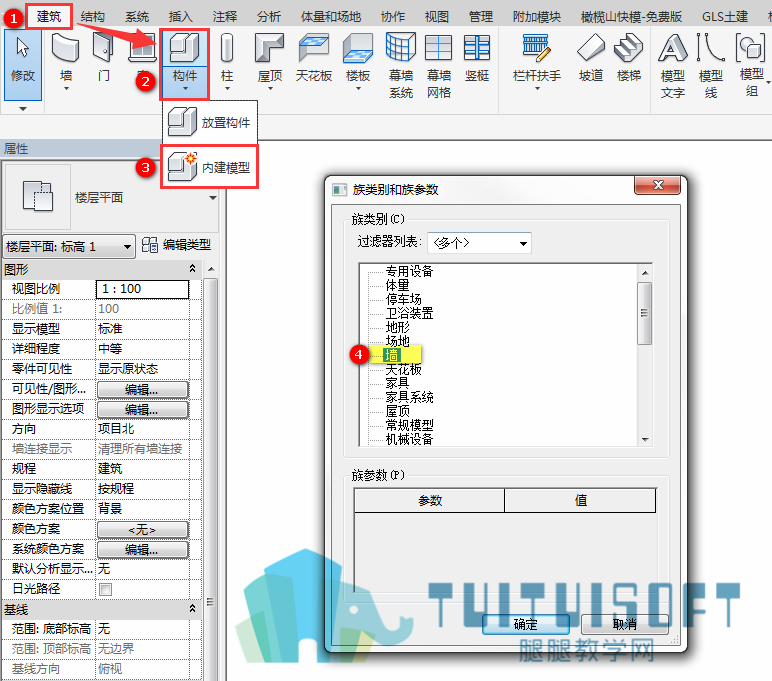Choose 内建模型 from the dropdown menu
This screenshot has width=772, height=681.
point(210,167)
